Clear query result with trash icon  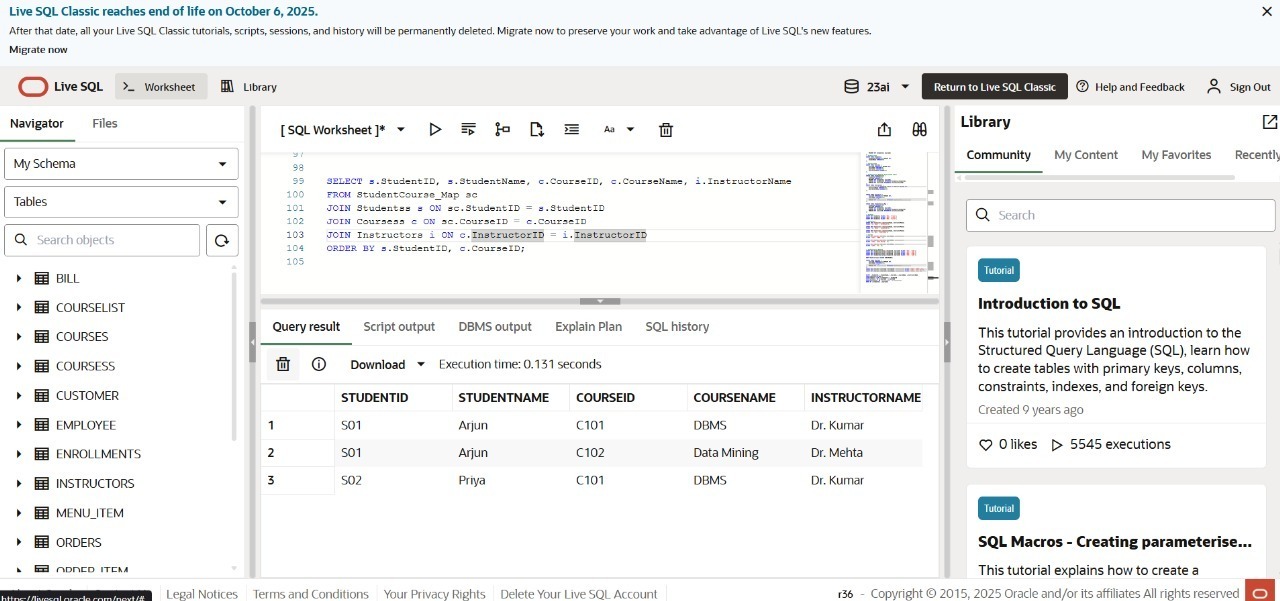point(283,365)
